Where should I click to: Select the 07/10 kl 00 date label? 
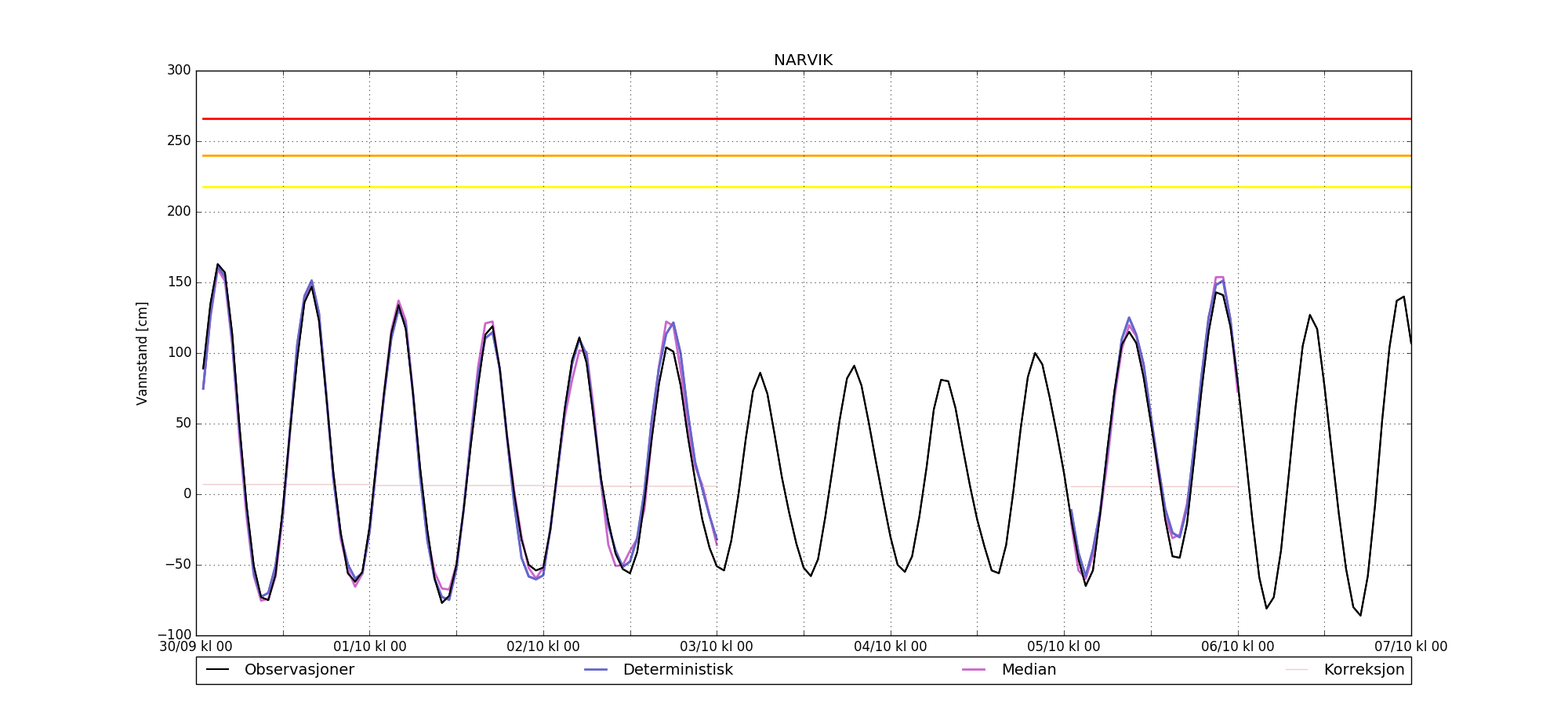click(x=1410, y=647)
